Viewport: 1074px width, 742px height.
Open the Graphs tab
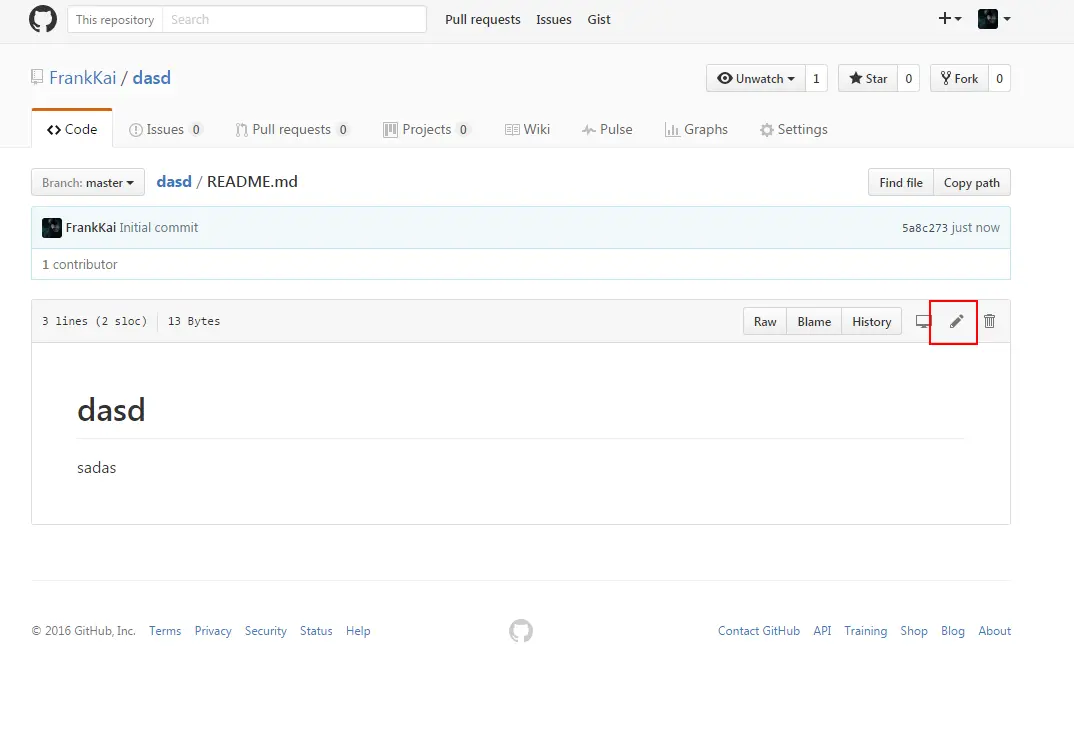tap(696, 129)
